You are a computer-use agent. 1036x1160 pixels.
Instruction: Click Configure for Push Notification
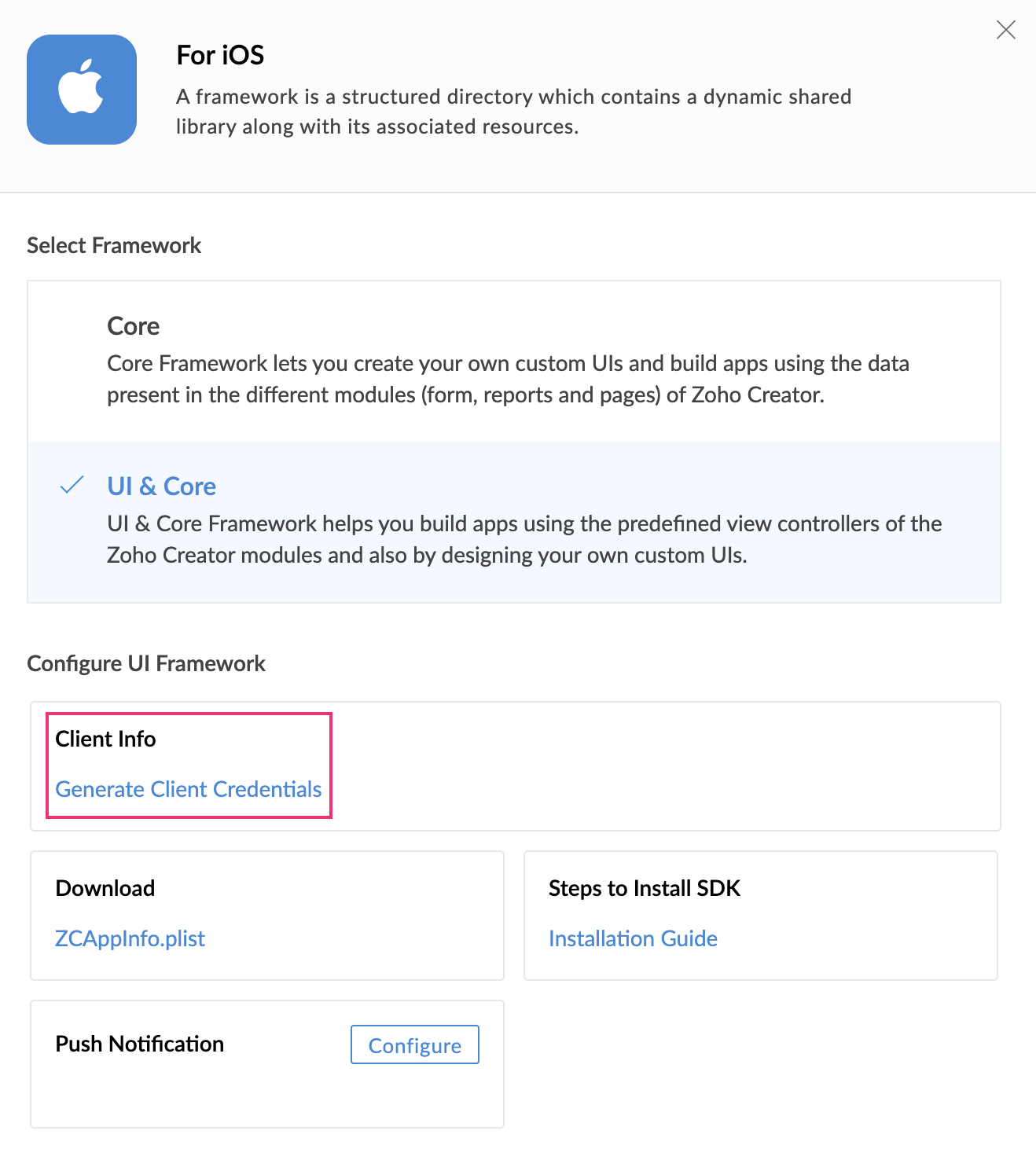click(415, 1044)
